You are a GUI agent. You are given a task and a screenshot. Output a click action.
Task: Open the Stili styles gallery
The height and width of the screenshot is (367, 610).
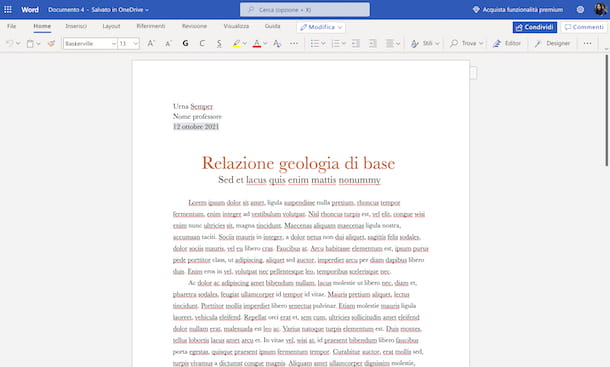coord(425,44)
